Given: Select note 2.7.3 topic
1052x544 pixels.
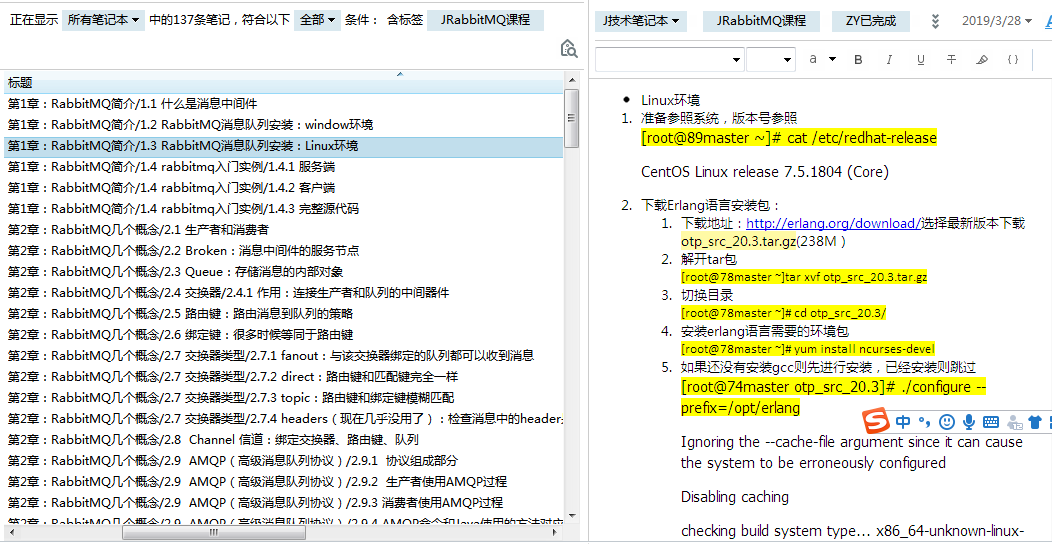Looking at the screenshot, I should pyautogui.click(x=283, y=398).
